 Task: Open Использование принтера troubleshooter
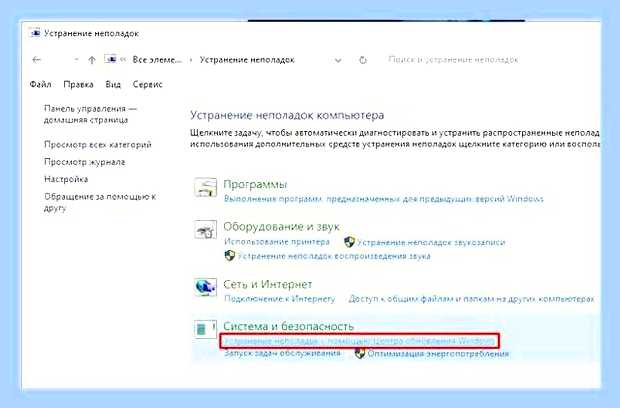point(277,242)
